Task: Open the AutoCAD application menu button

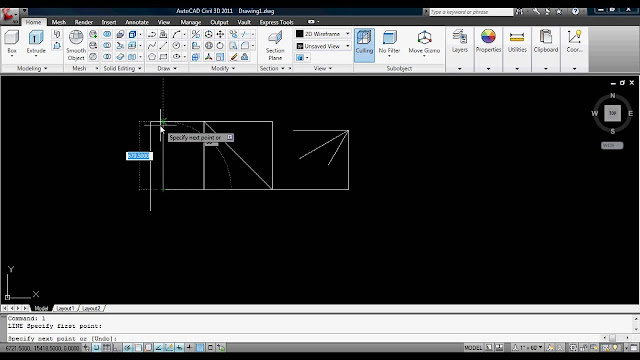Action: coord(9,16)
